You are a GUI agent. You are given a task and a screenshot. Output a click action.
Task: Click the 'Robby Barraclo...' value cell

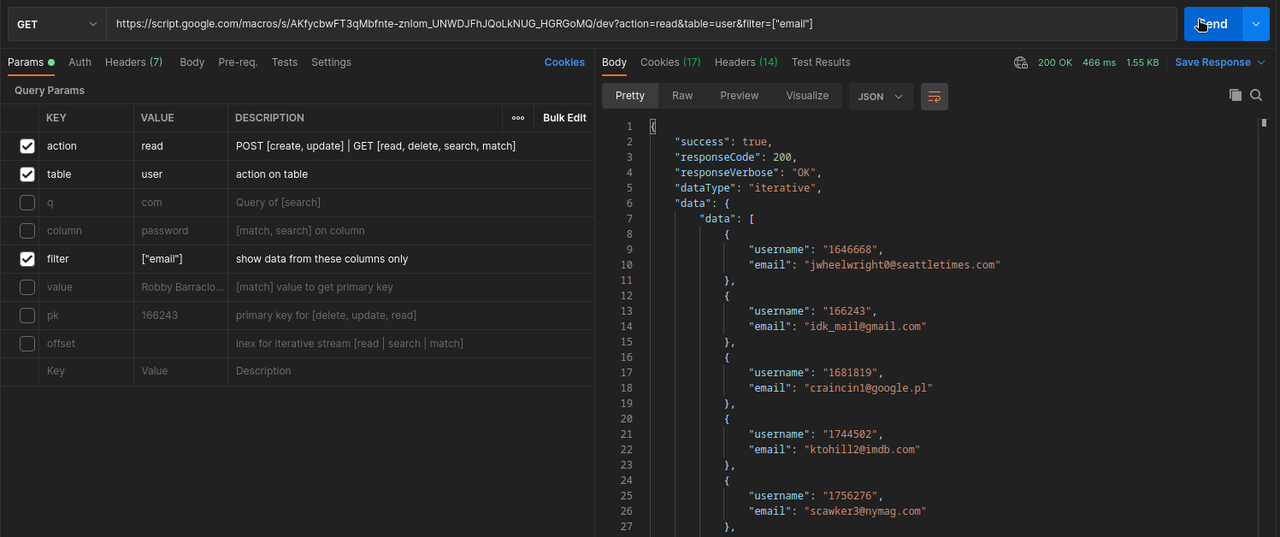181,287
